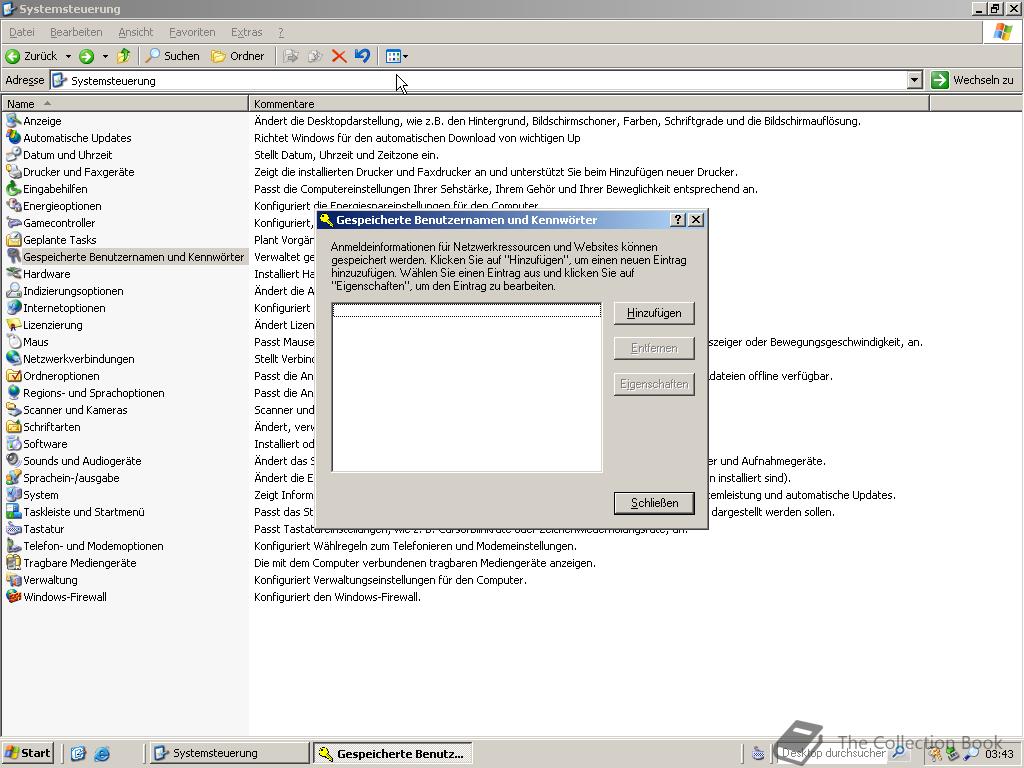The width and height of the screenshot is (1024, 768).
Task: Open the Start menu
Action: click(x=27, y=753)
